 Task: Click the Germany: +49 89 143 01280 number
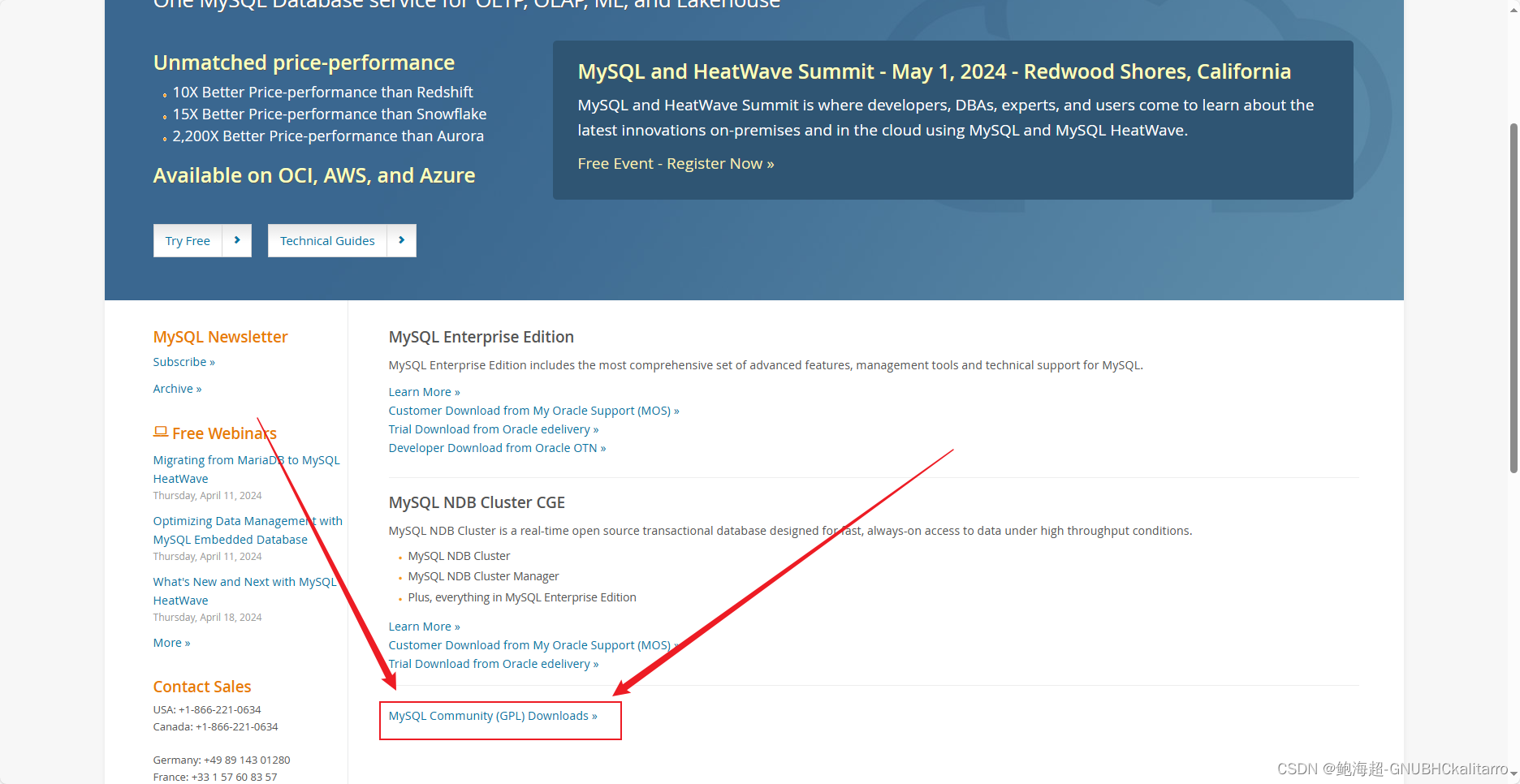222,760
